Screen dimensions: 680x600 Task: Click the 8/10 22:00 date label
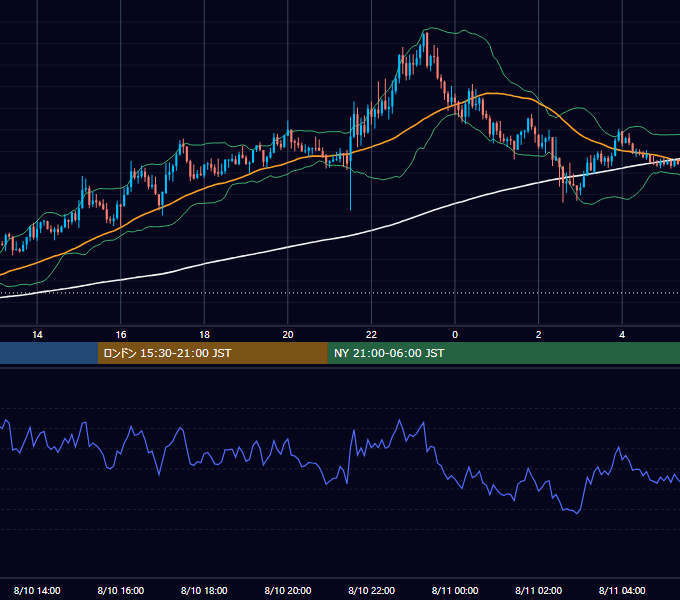coord(371,590)
